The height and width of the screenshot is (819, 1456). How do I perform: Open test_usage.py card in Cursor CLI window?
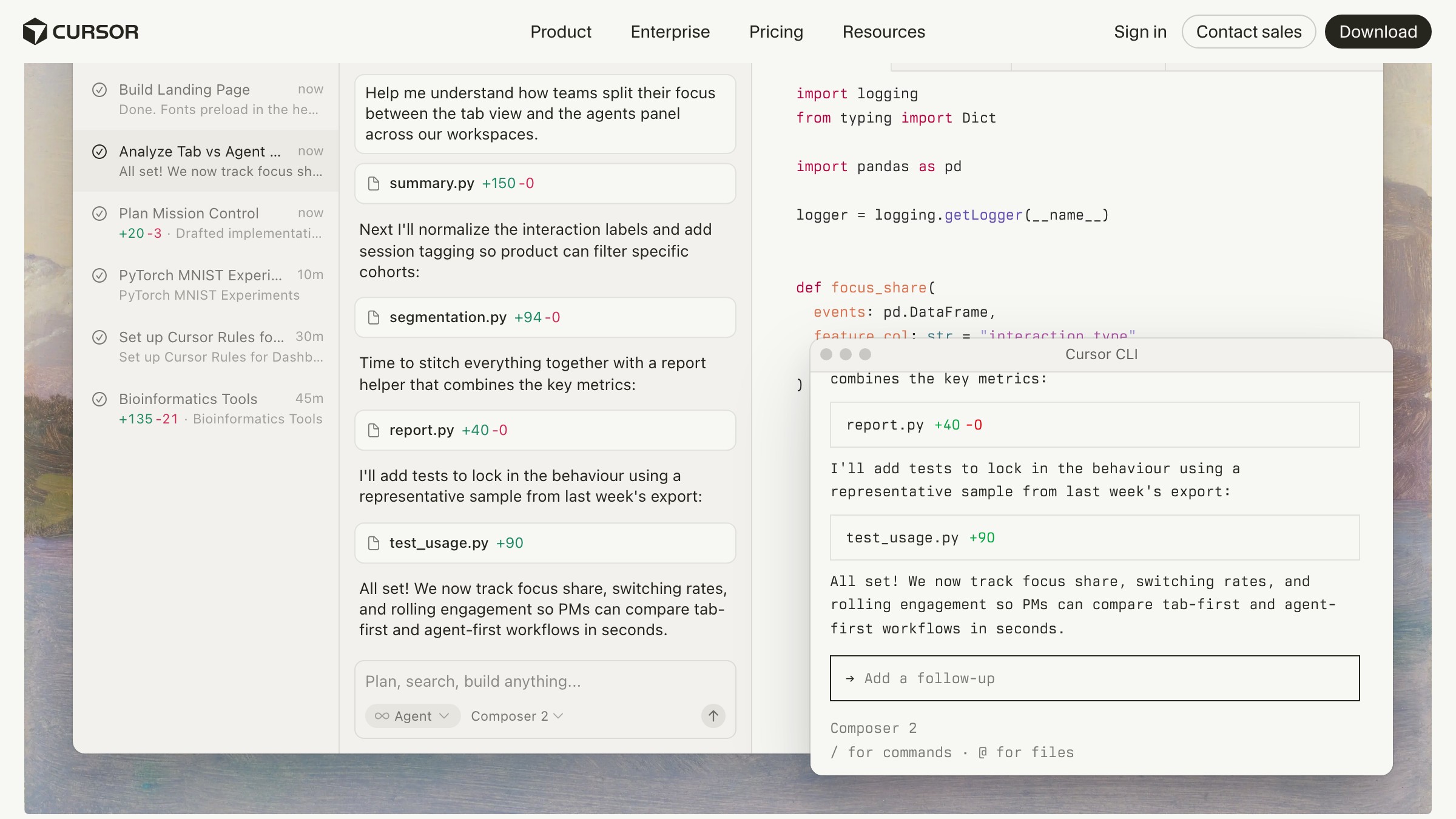click(x=1094, y=538)
